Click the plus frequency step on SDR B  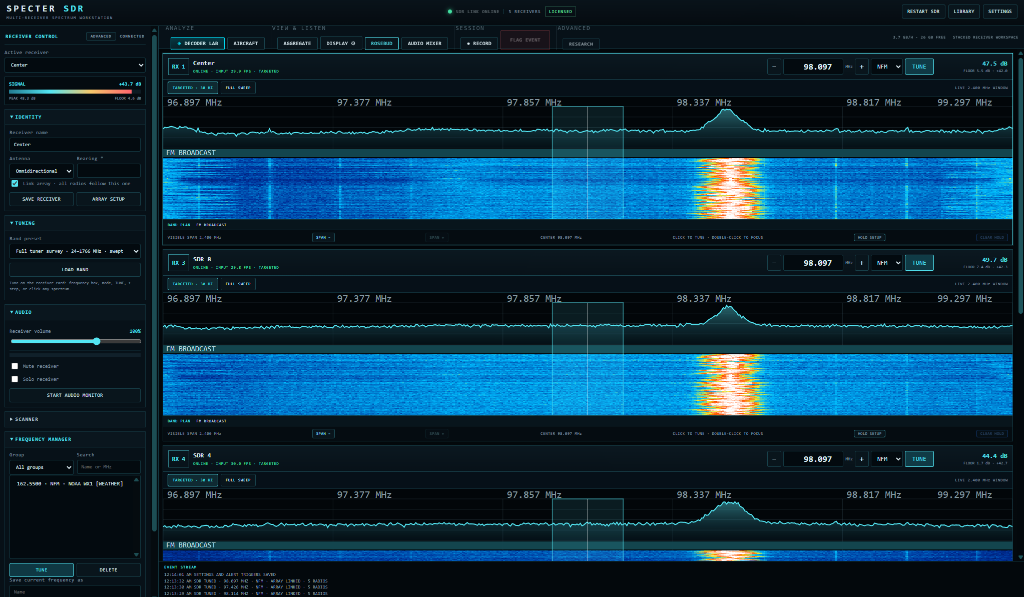click(x=861, y=263)
